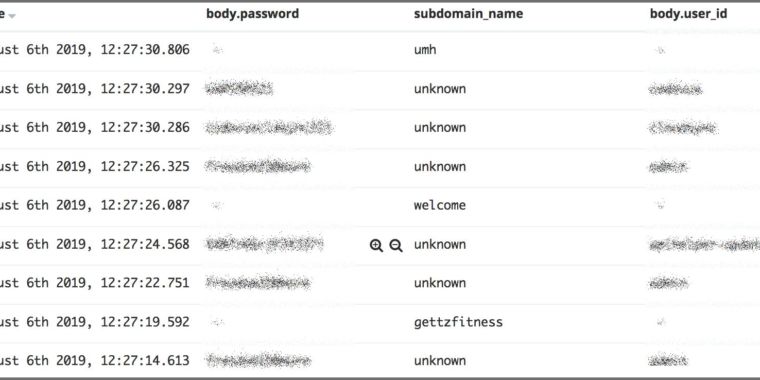Screen dimensions: 760x380
Task: Select the subdomain_name column header
Action: 468,14
